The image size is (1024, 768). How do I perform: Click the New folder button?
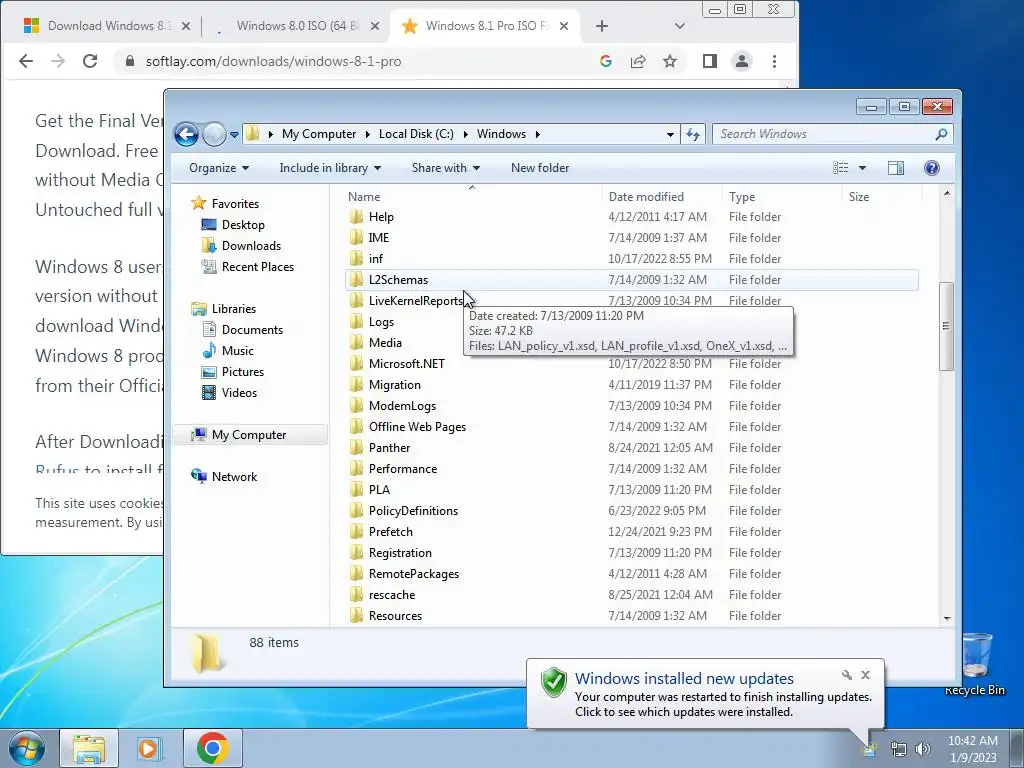(x=540, y=168)
